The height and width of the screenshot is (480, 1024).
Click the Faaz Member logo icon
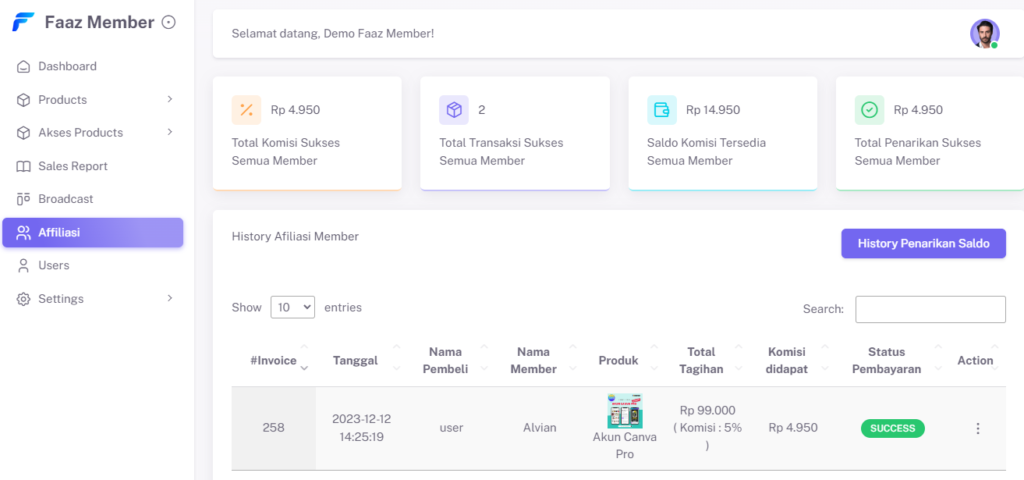pyautogui.click(x=23, y=22)
